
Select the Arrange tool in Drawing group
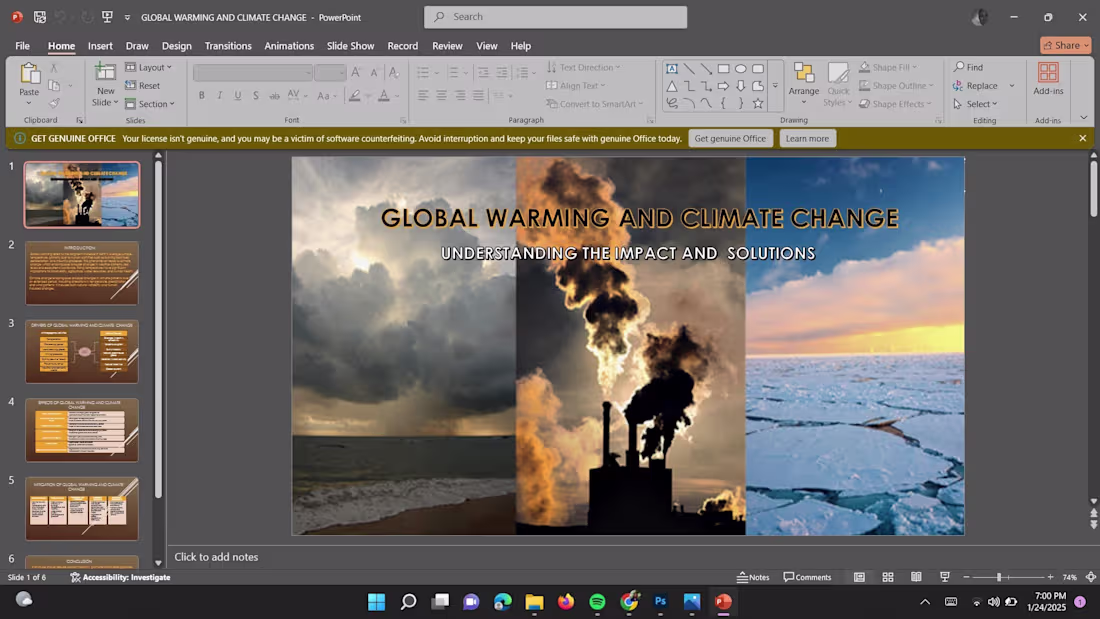803,85
